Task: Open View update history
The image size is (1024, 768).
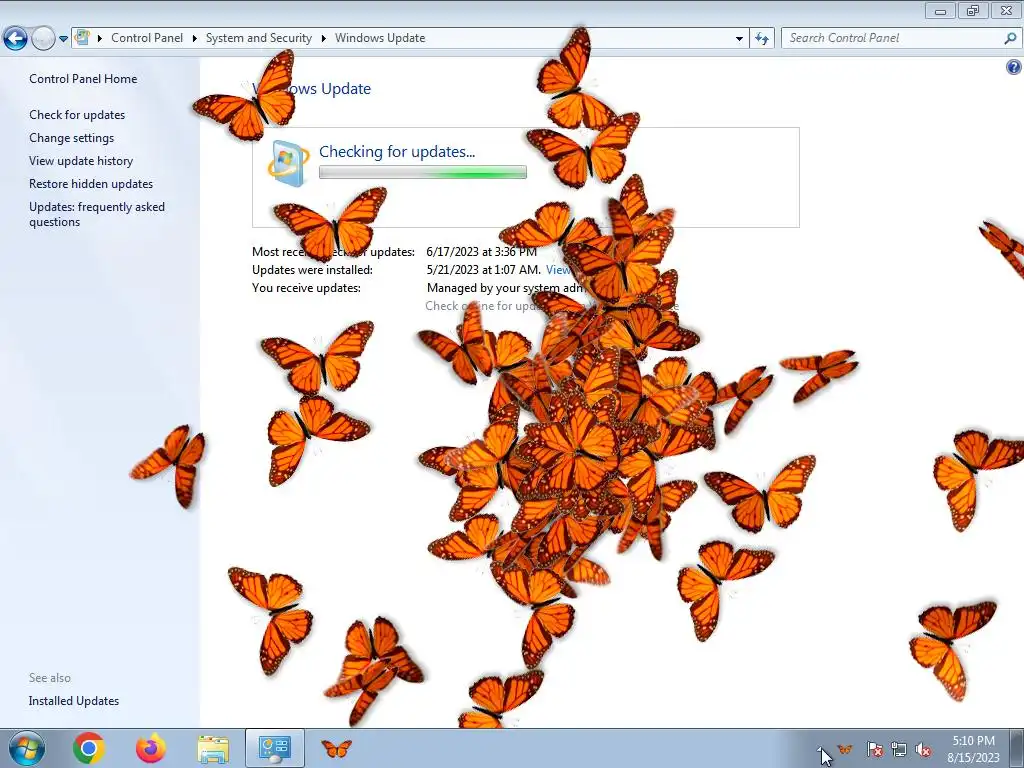Action: pyautogui.click(x=81, y=161)
